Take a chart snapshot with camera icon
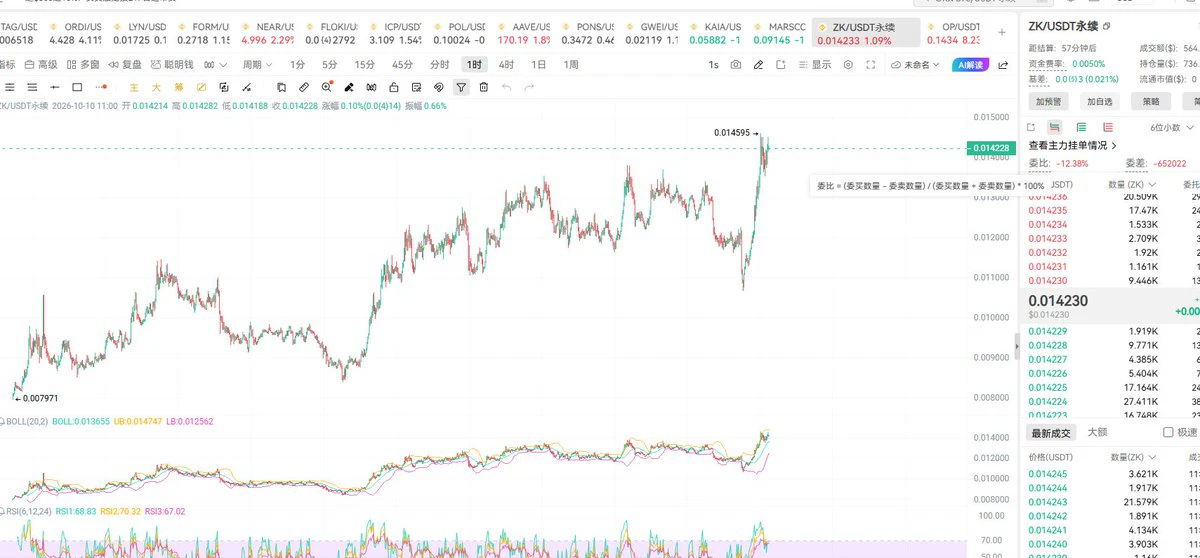The height and width of the screenshot is (558, 1200). tap(736, 65)
